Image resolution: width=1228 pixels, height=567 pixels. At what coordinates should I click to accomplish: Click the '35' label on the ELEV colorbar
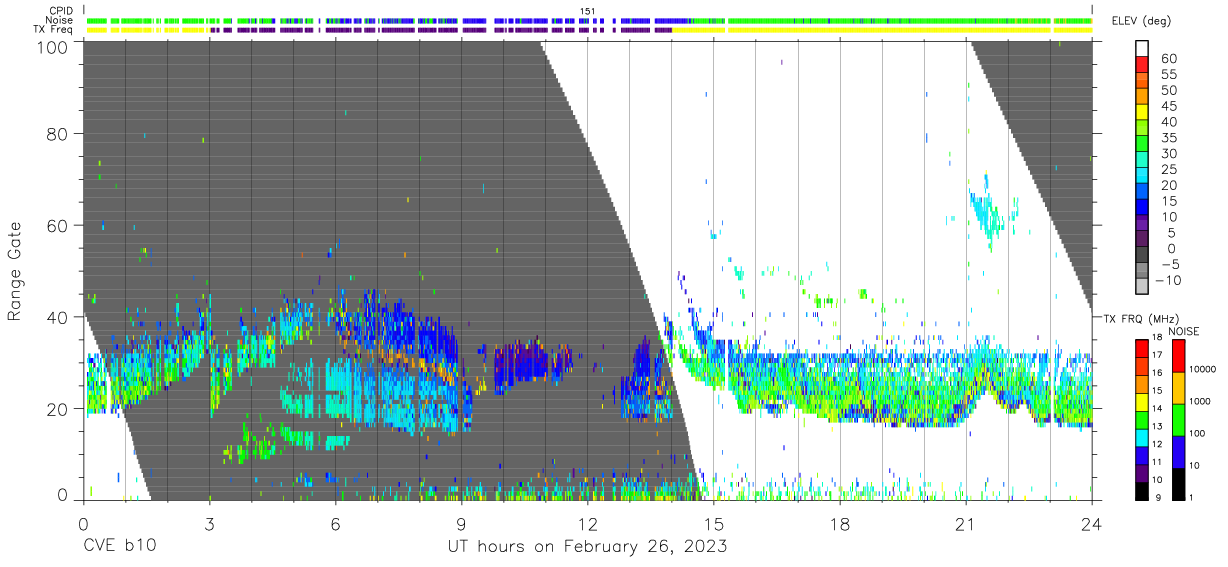[1167, 138]
